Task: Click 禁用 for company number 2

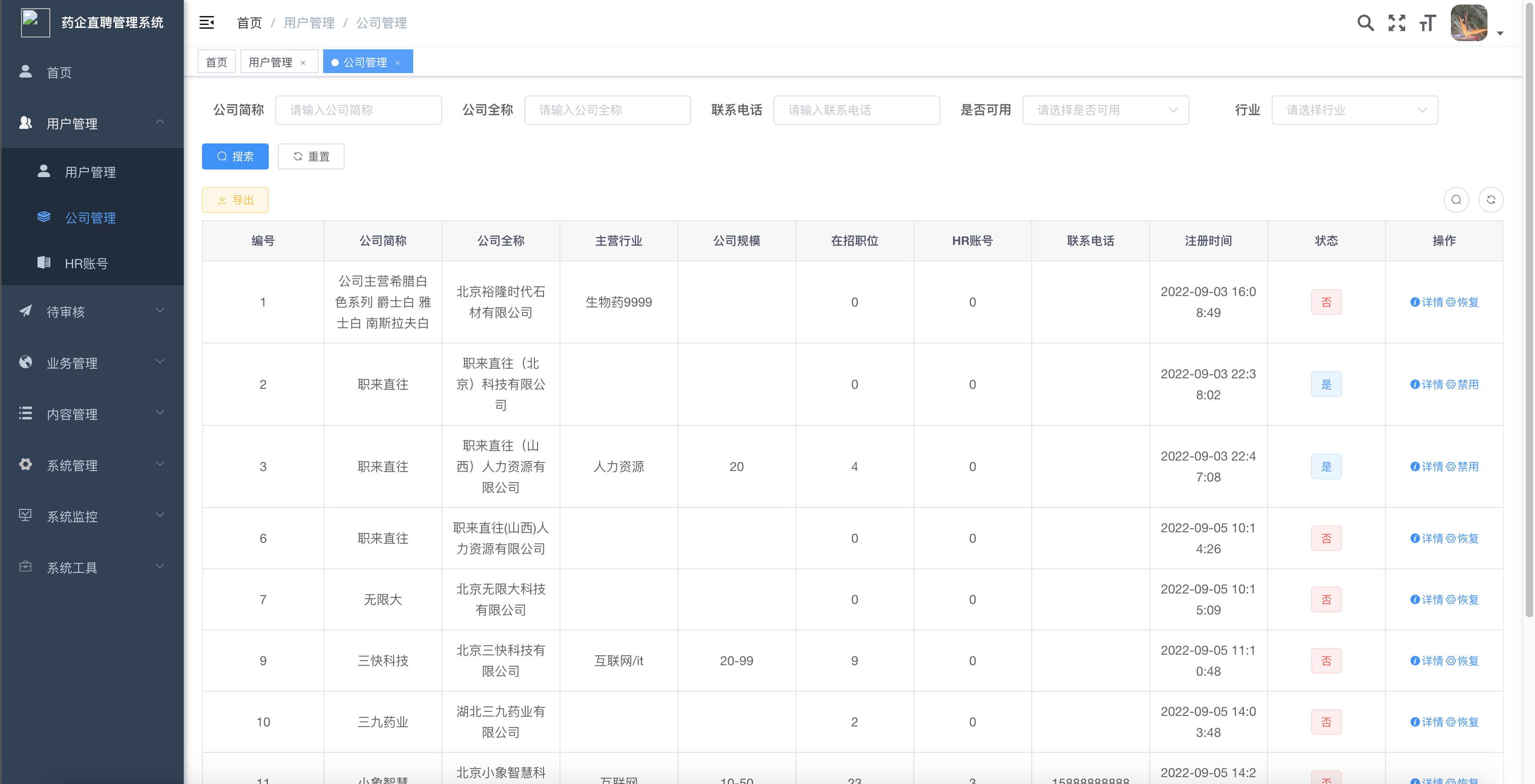Action: coord(1462,384)
